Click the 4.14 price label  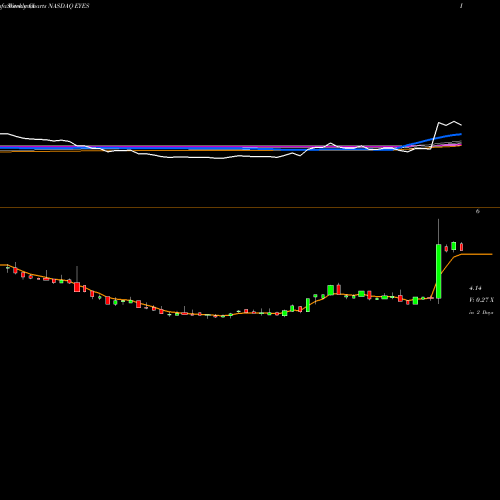[x=475, y=288]
